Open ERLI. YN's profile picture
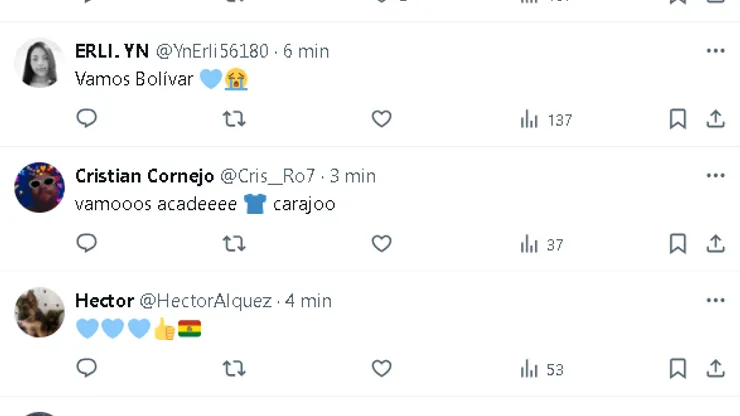Image resolution: width=740 pixels, height=416 pixels. coord(40,63)
